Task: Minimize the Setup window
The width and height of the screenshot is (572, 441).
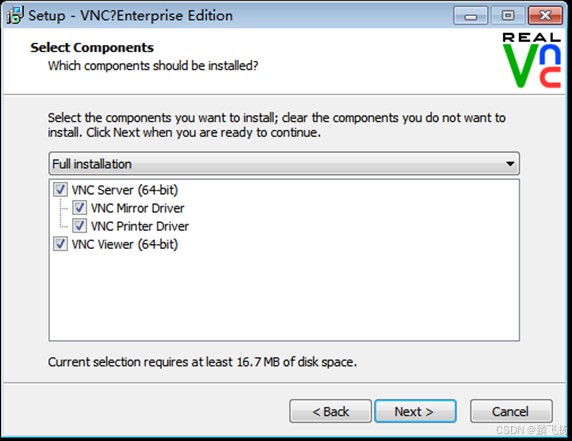Action: click(x=471, y=16)
